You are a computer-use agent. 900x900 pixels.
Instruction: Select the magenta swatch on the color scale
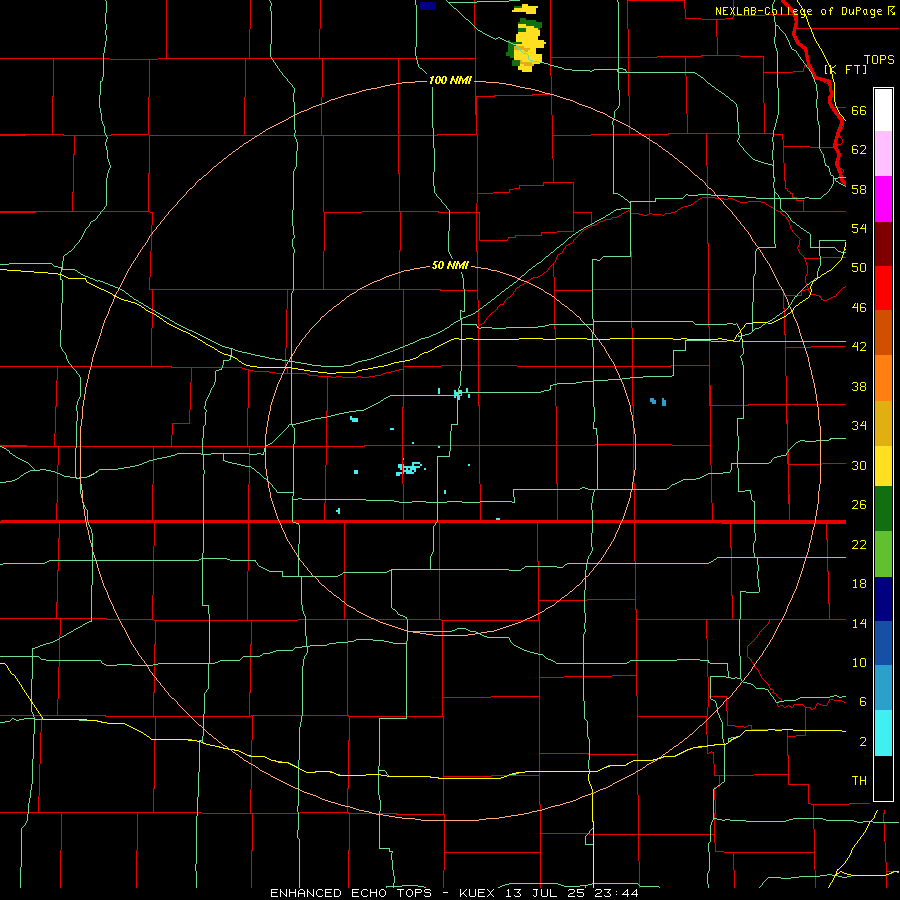tap(883, 199)
